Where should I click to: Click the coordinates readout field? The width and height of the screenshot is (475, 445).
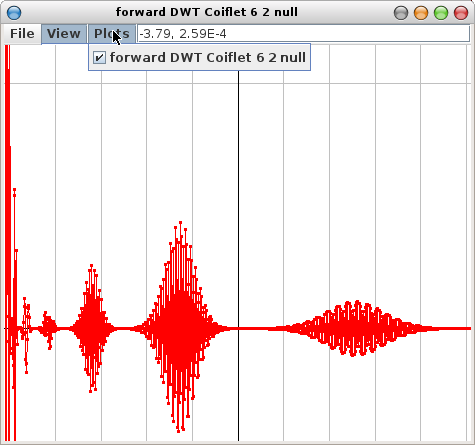point(303,34)
